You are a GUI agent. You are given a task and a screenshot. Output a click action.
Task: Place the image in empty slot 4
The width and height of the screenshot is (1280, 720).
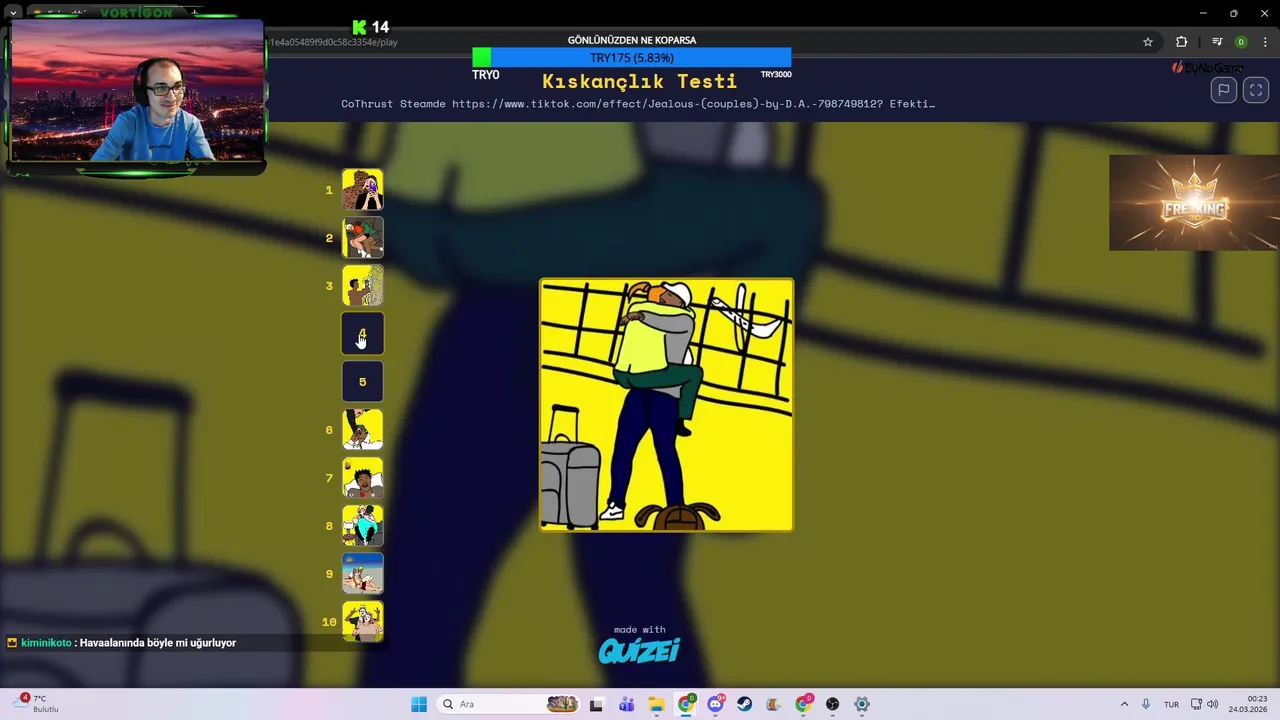363,334
